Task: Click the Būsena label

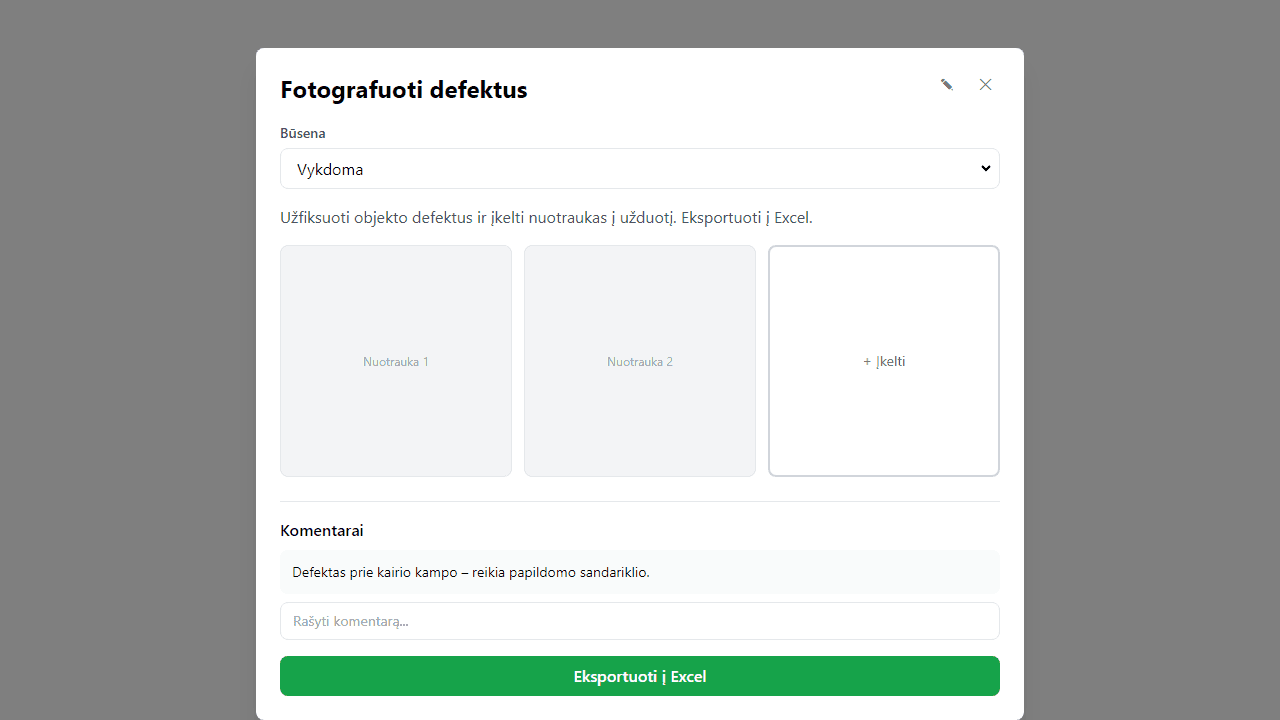Action: click(x=303, y=133)
